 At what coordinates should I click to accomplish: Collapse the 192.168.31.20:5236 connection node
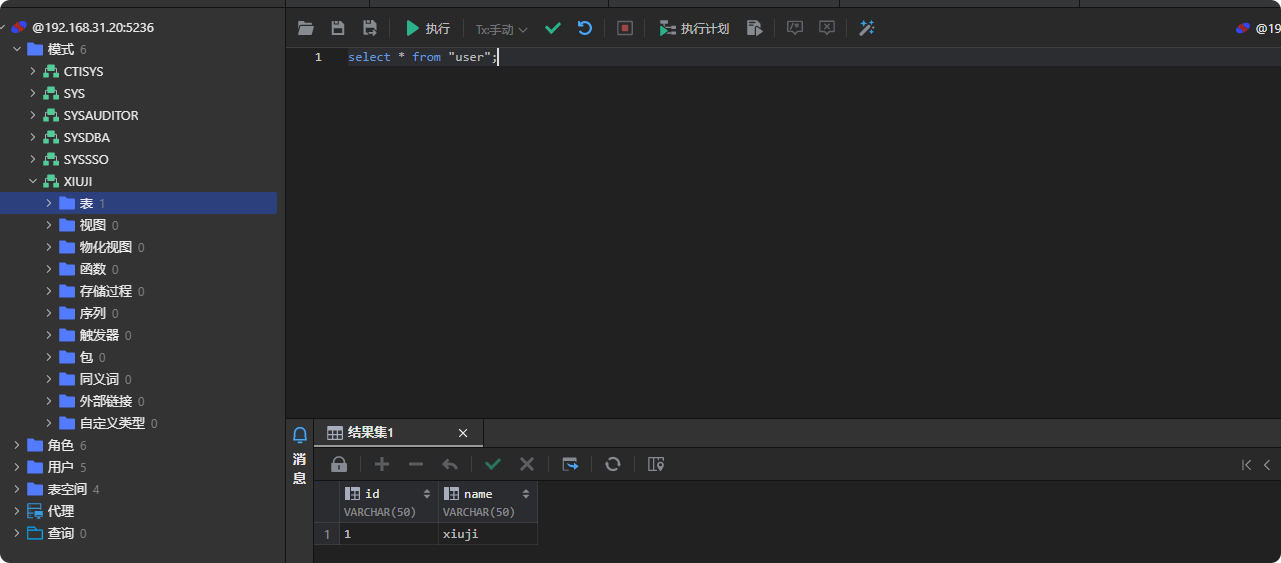tap(4, 27)
